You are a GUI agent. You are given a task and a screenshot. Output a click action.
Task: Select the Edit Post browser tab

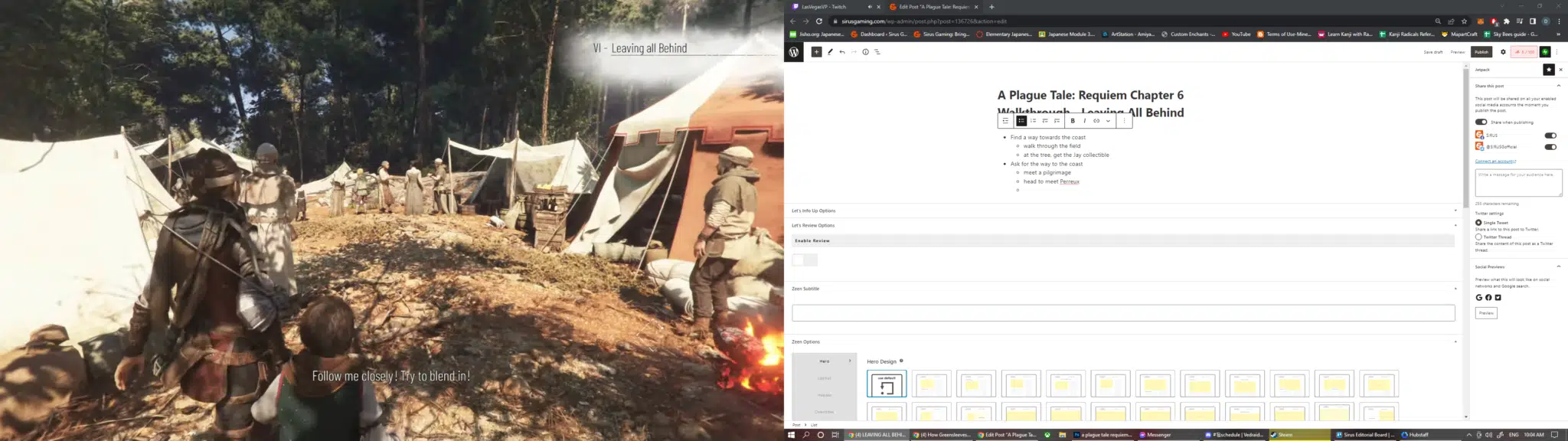click(934, 7)
